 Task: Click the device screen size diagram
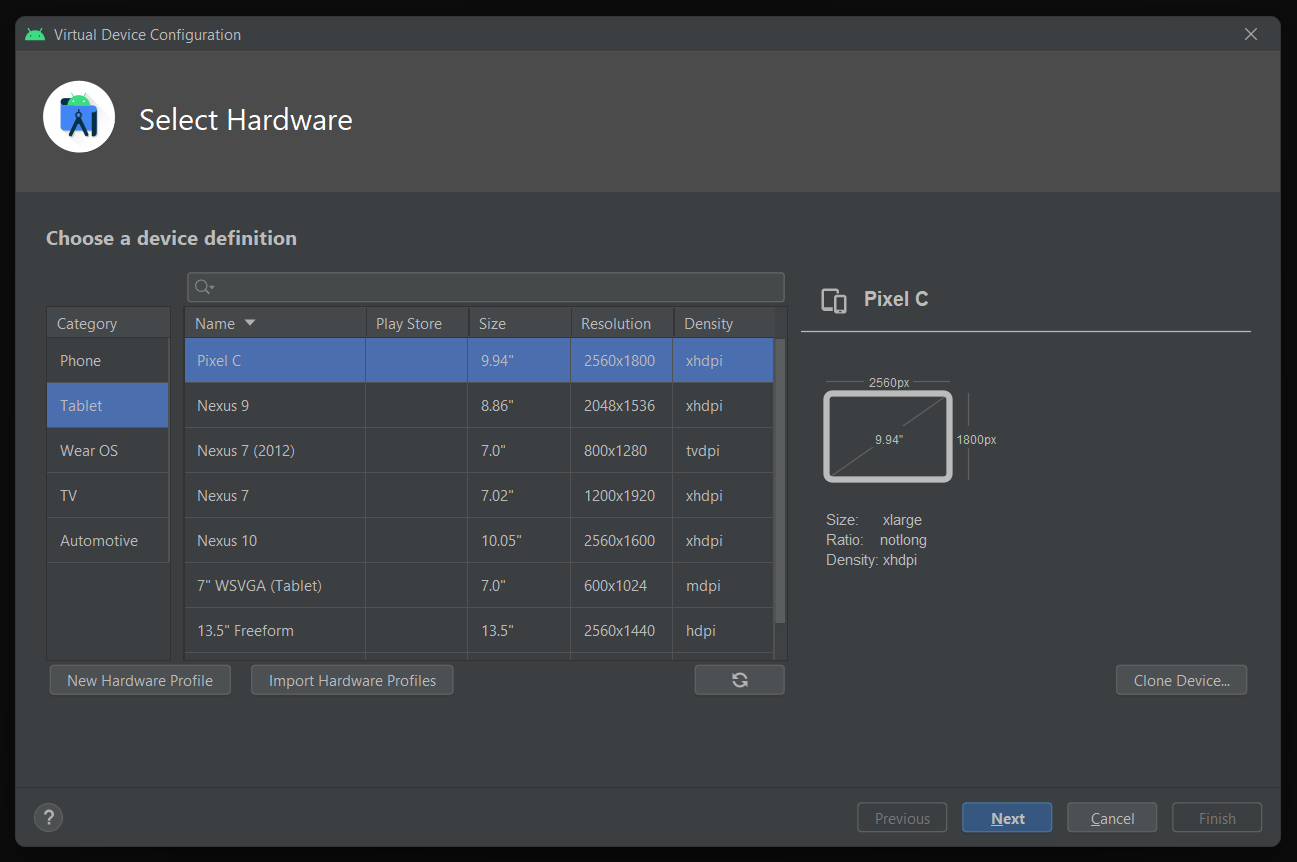(888, 437)
